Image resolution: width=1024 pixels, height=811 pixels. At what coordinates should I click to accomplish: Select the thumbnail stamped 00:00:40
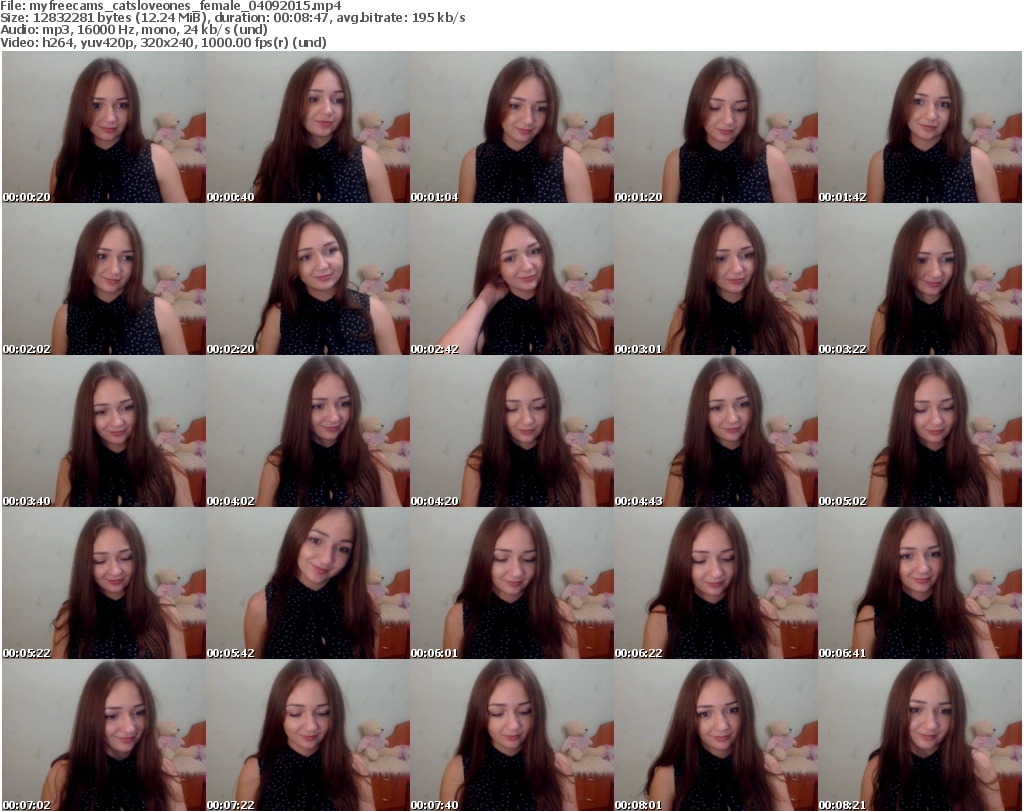[x=308, y=127]
